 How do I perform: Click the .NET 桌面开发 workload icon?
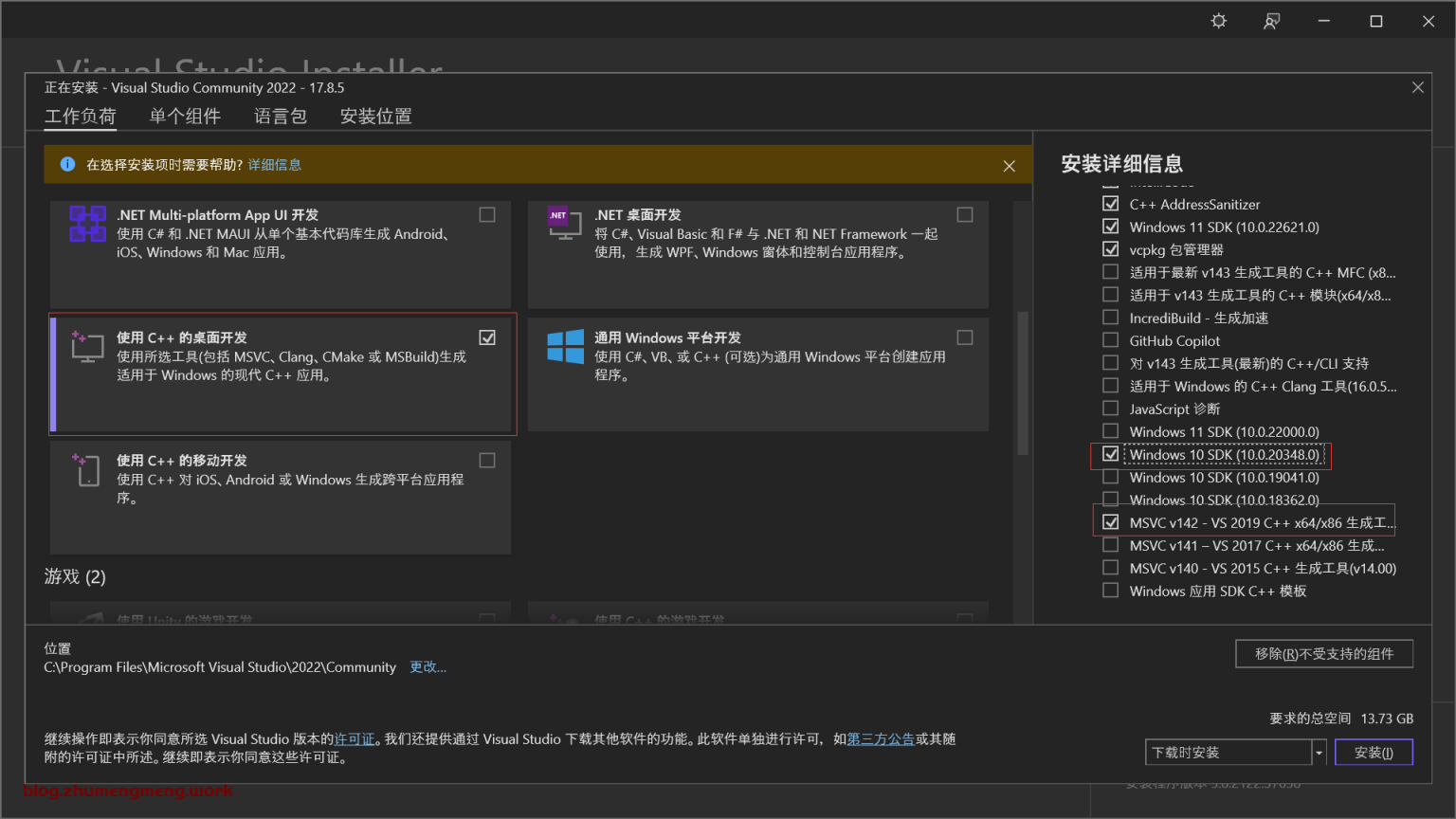tap(564, 224)
